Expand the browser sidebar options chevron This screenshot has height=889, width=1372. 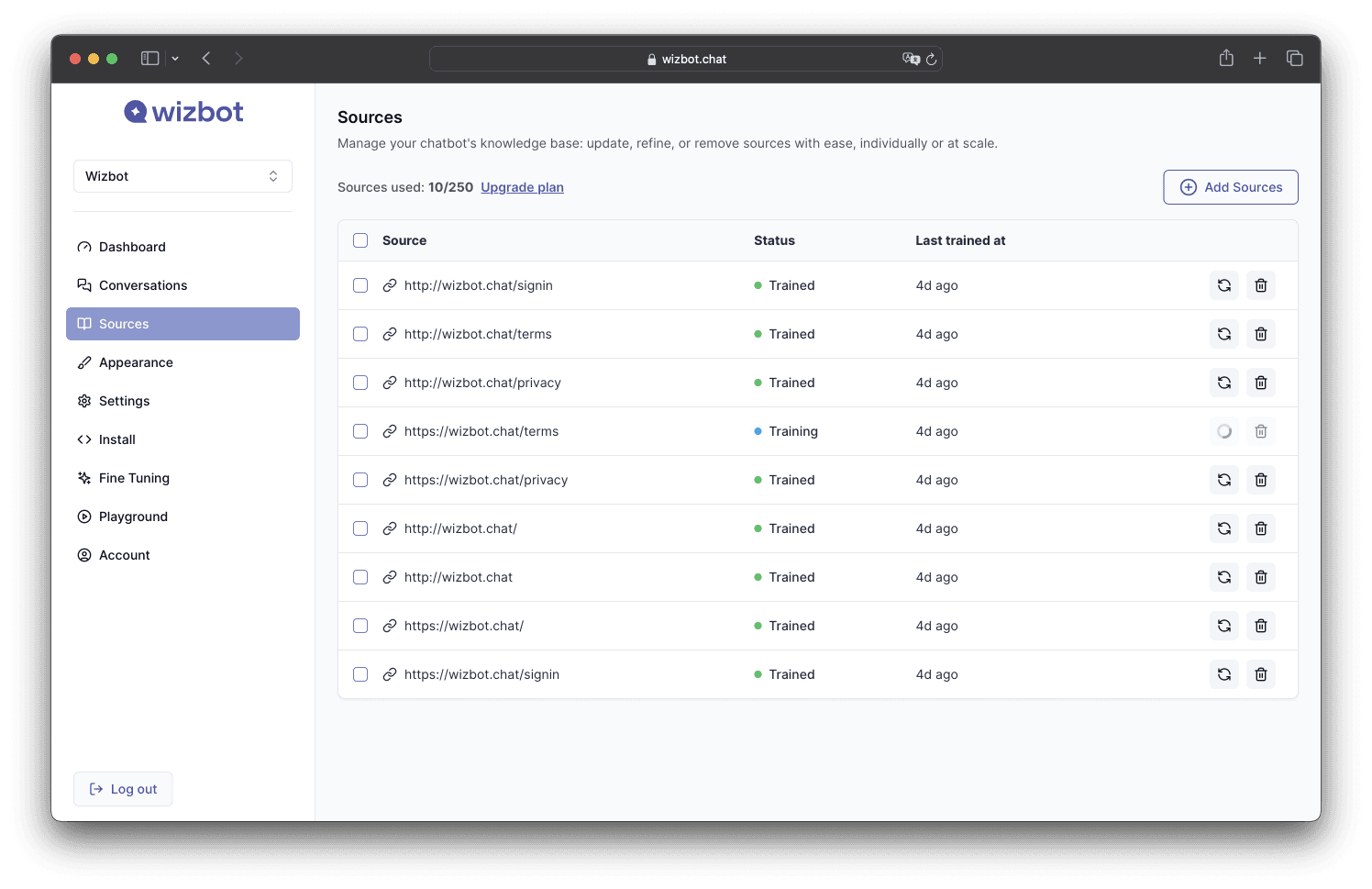click(x=175, y=58)
